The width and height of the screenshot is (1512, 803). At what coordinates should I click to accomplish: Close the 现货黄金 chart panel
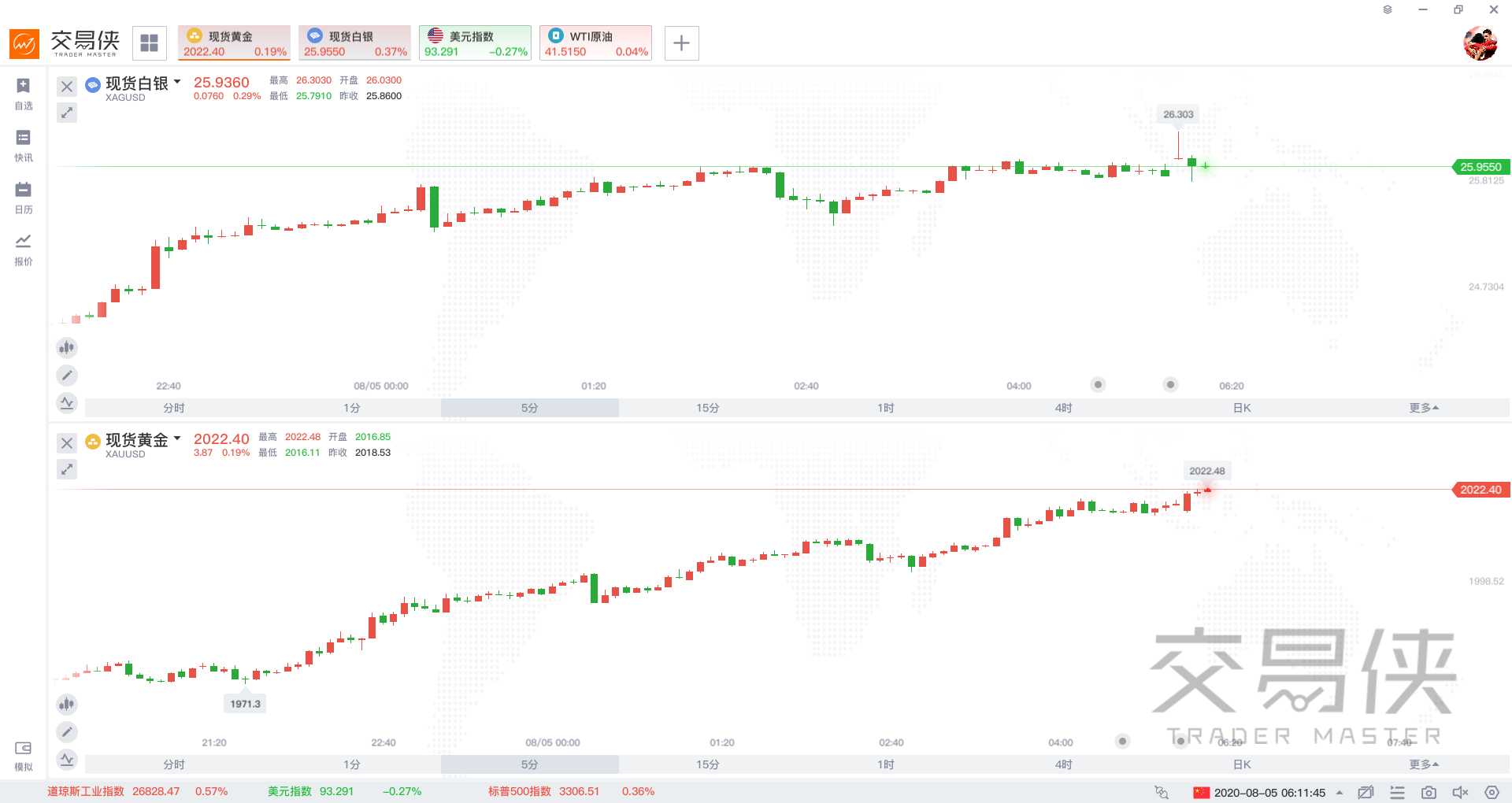point(67,442)
